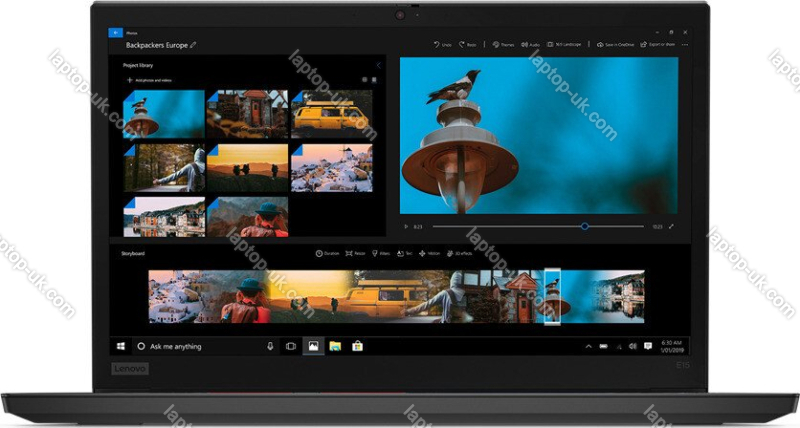Click Export or share
This screenshot has width=800, height=428.
pos(660,44)
